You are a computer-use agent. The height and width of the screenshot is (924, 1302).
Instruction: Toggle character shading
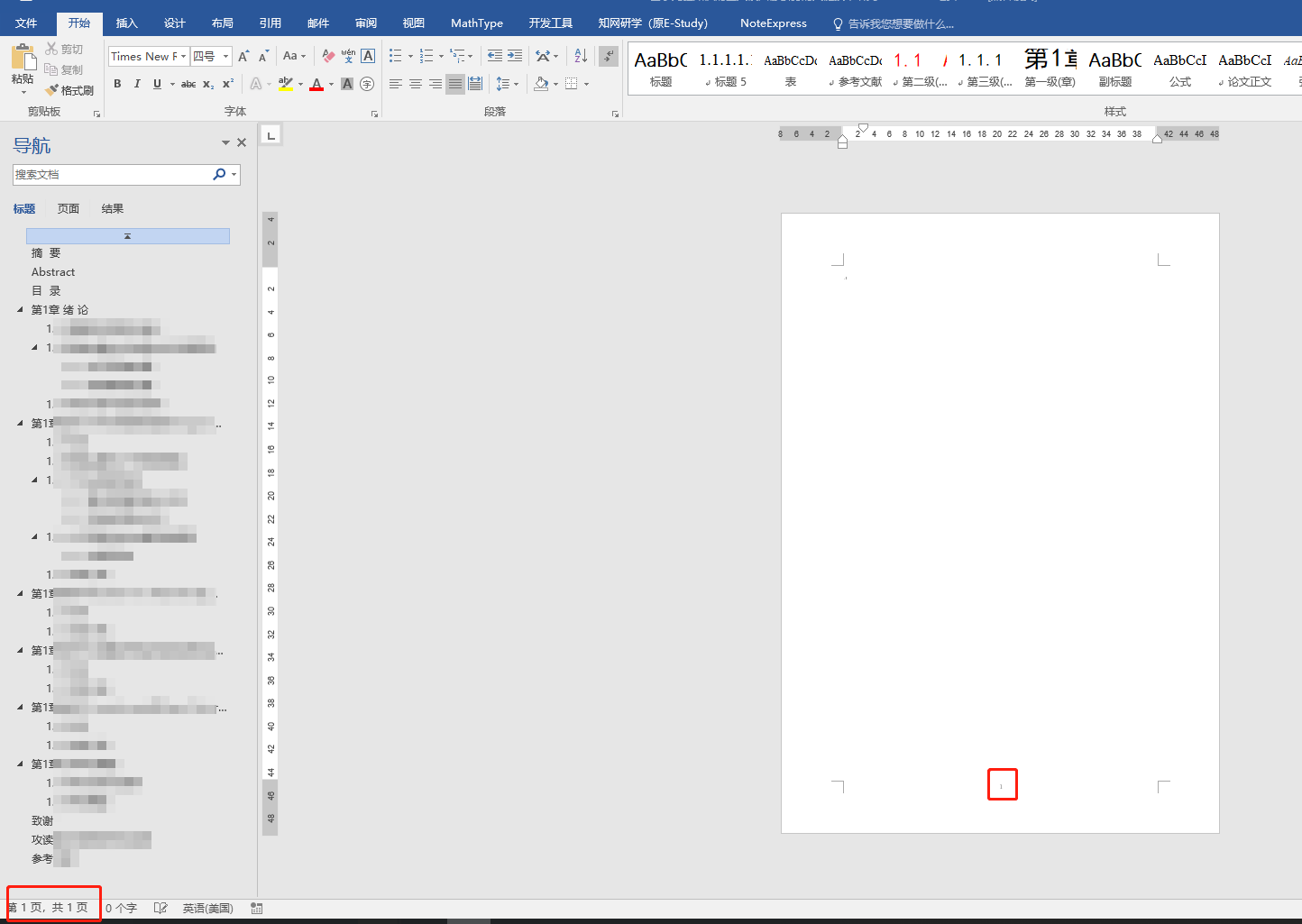pyautogui.click(x=347, y=84)
